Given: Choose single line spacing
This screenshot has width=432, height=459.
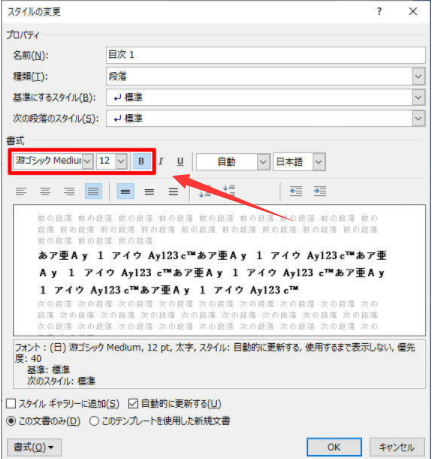Looking at the screenshot, I should coord(125,191).
